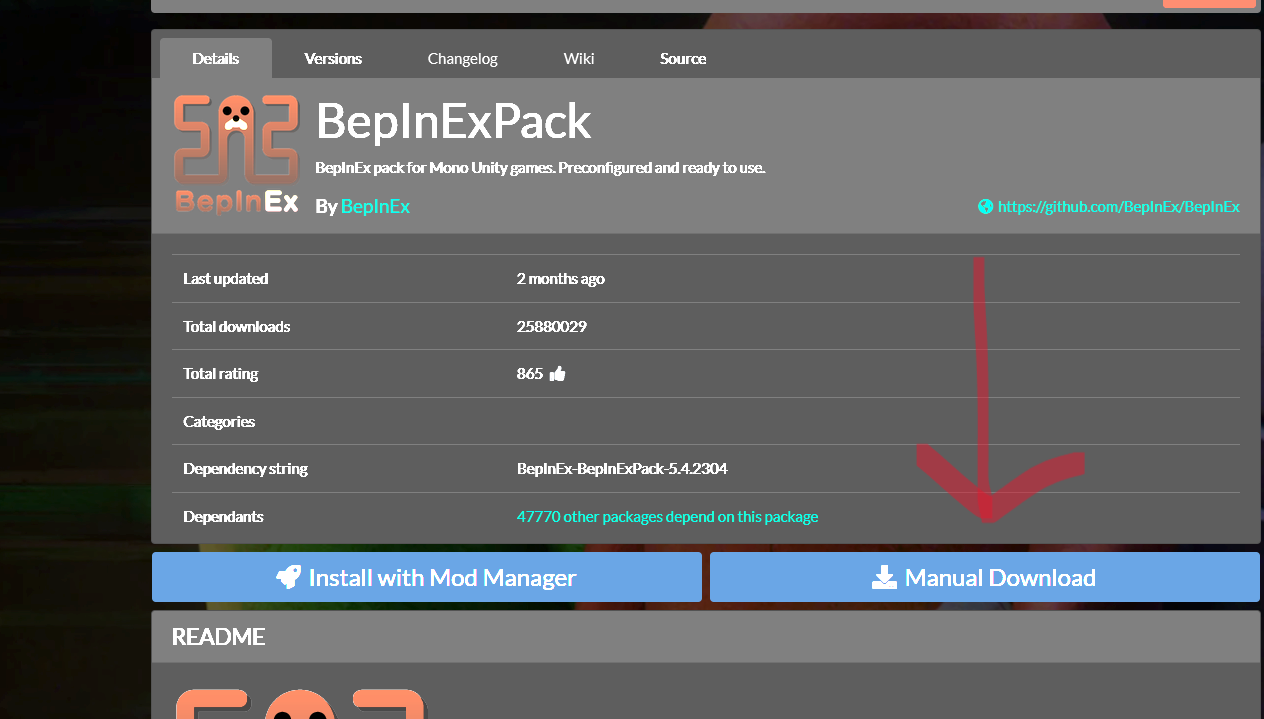Click the rocket icon on Install button
Viewport: 1264px width, 719px height.
[x=289, y=577]
